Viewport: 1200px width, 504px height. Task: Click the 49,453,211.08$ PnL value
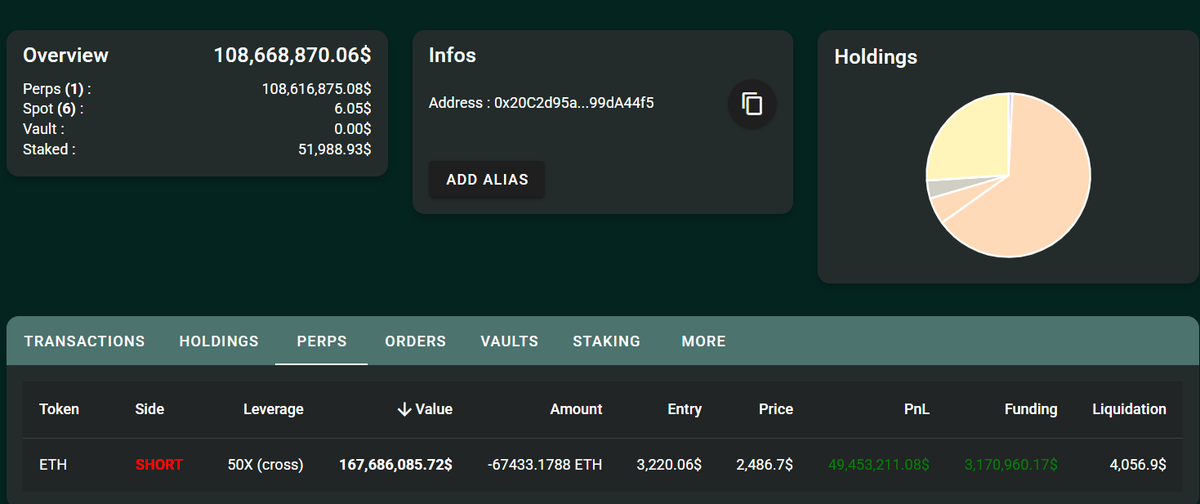pos(879,465)
